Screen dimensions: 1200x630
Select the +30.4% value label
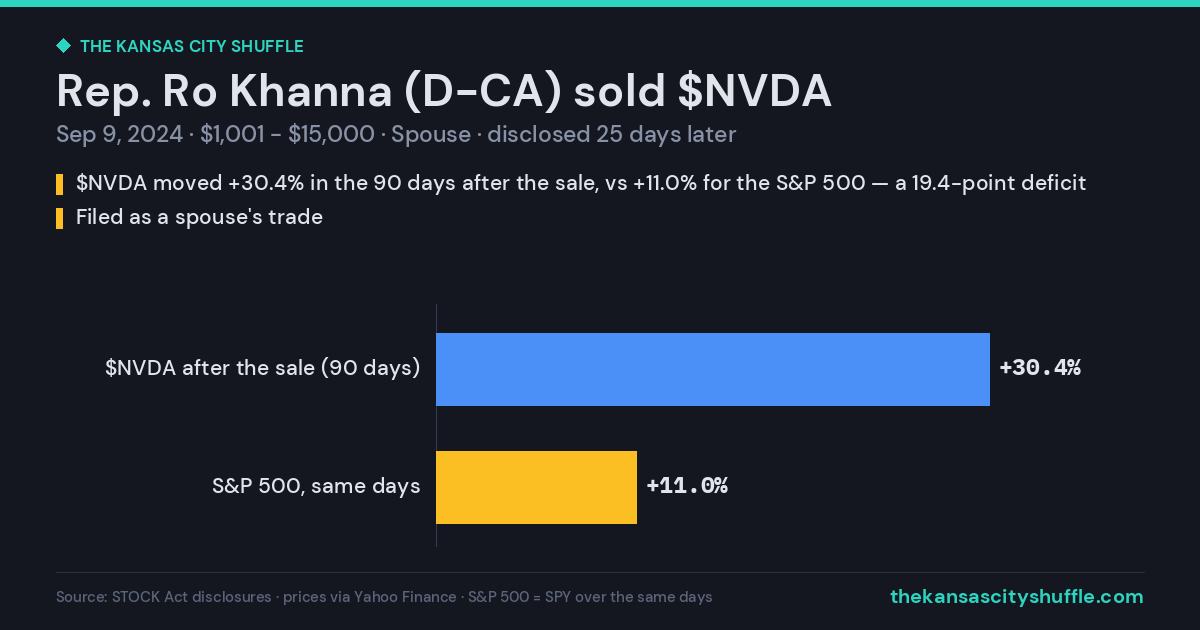pyautogui.click(x=1040, y=368)
